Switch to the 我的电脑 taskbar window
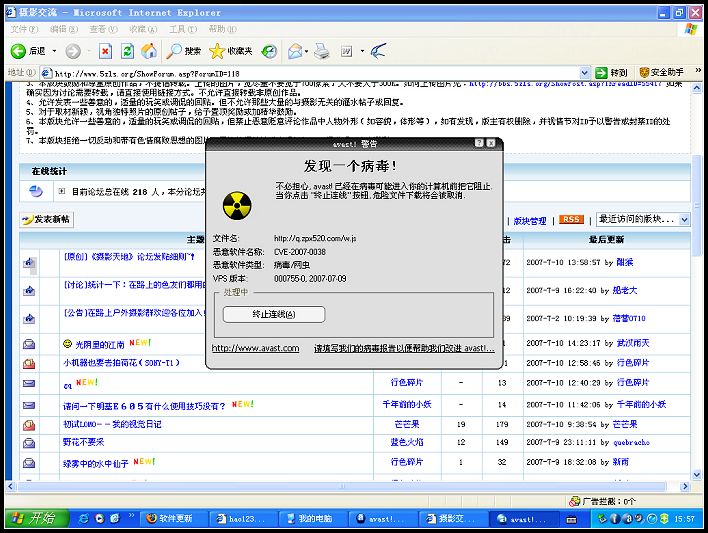 coord(313,519)
